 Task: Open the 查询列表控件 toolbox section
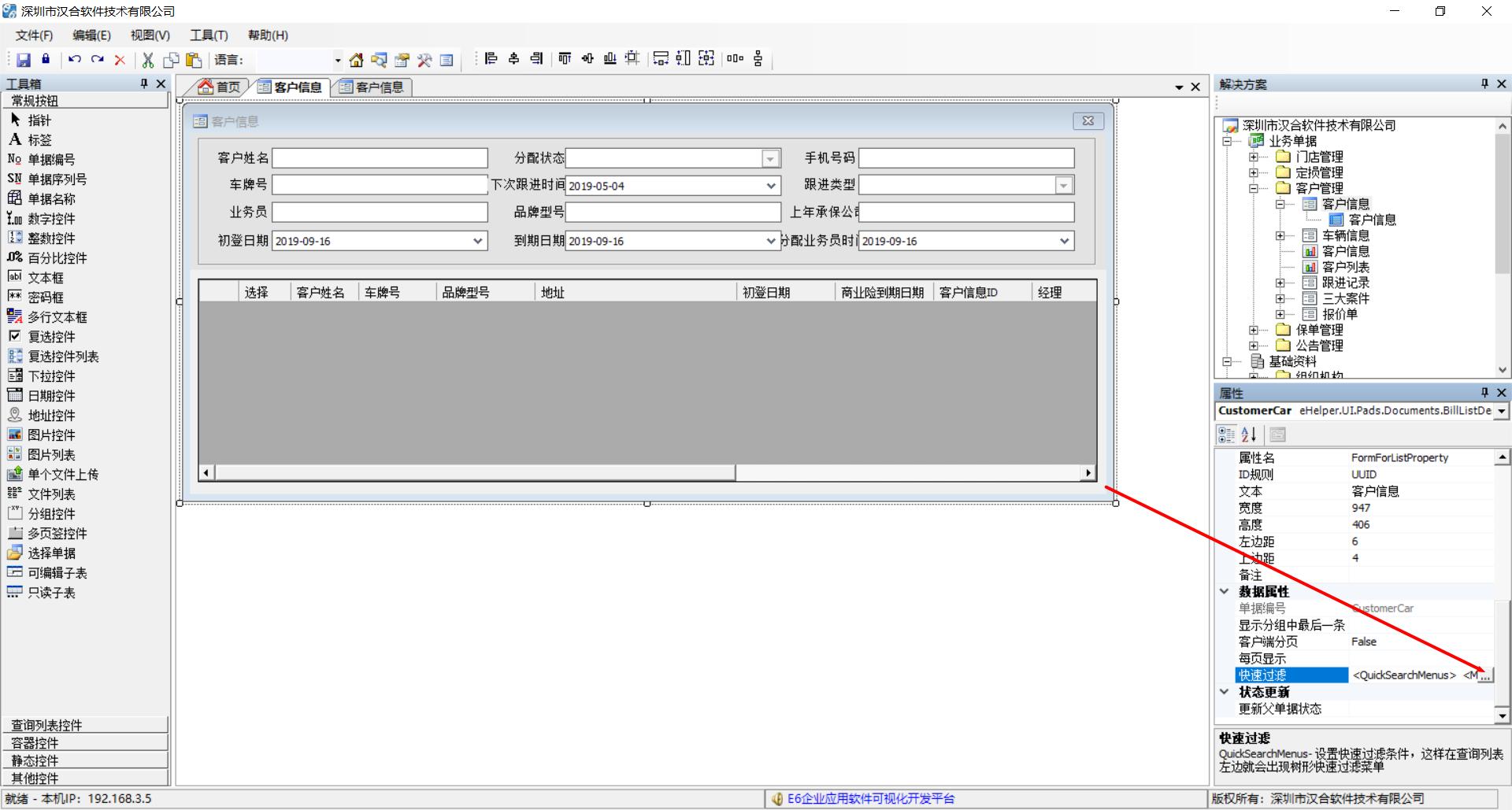pyautogui.click(x=85, y=725)
